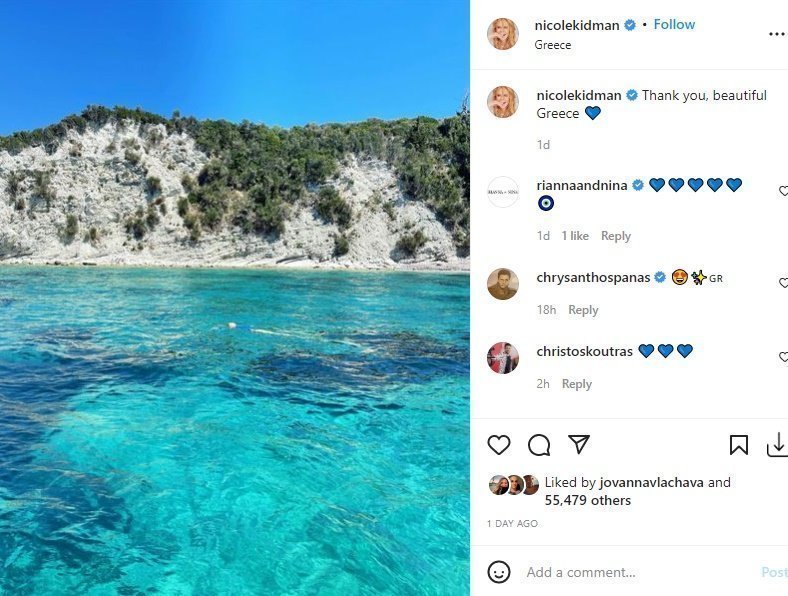Reply to christoskoutras's comment
The height and width of the screenshot is (596, 788).
(576, 384)
